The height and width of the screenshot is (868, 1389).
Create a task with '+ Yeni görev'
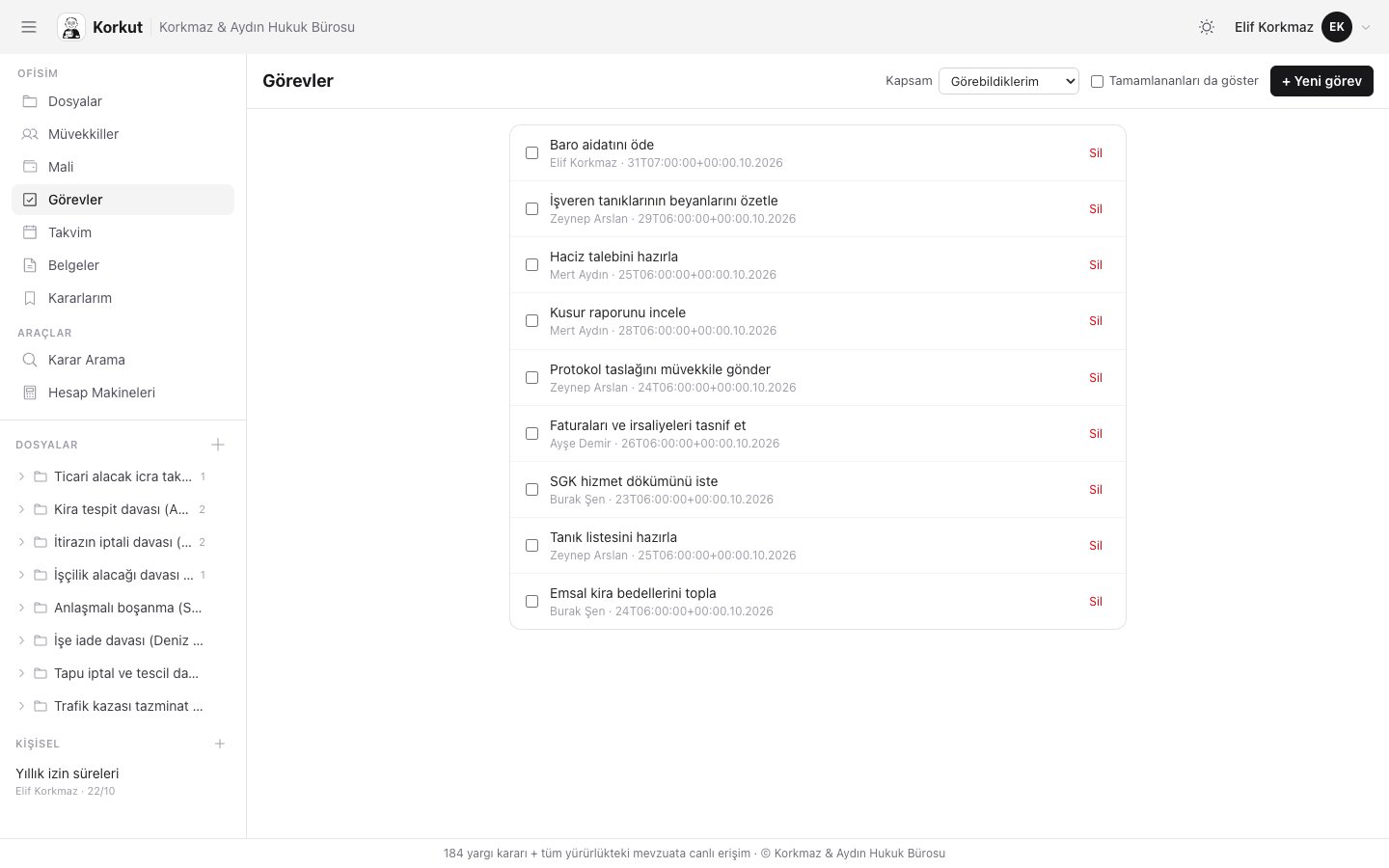1321,81
